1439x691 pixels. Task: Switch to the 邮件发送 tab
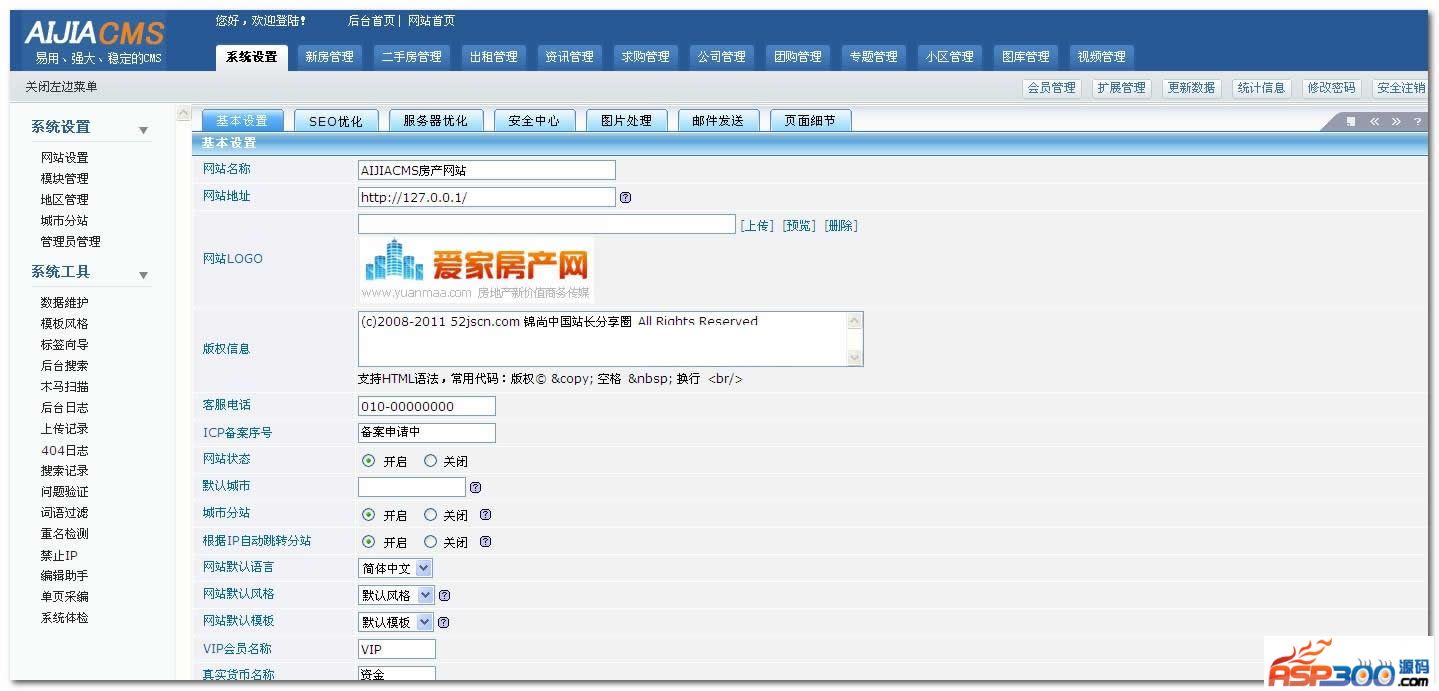[718, 121]
